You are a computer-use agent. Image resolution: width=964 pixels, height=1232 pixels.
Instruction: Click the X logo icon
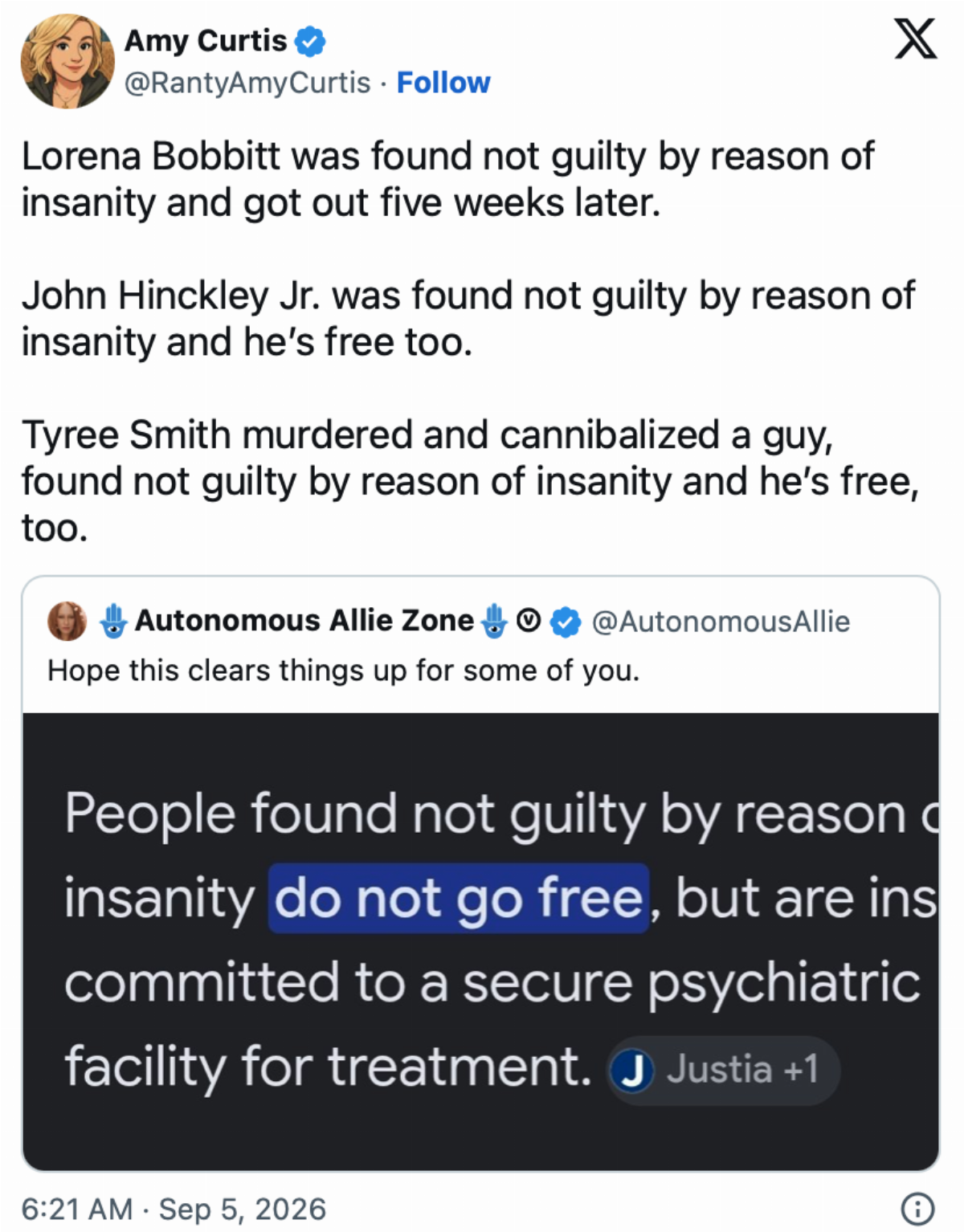pyautogui.click(x=915, y=39)
